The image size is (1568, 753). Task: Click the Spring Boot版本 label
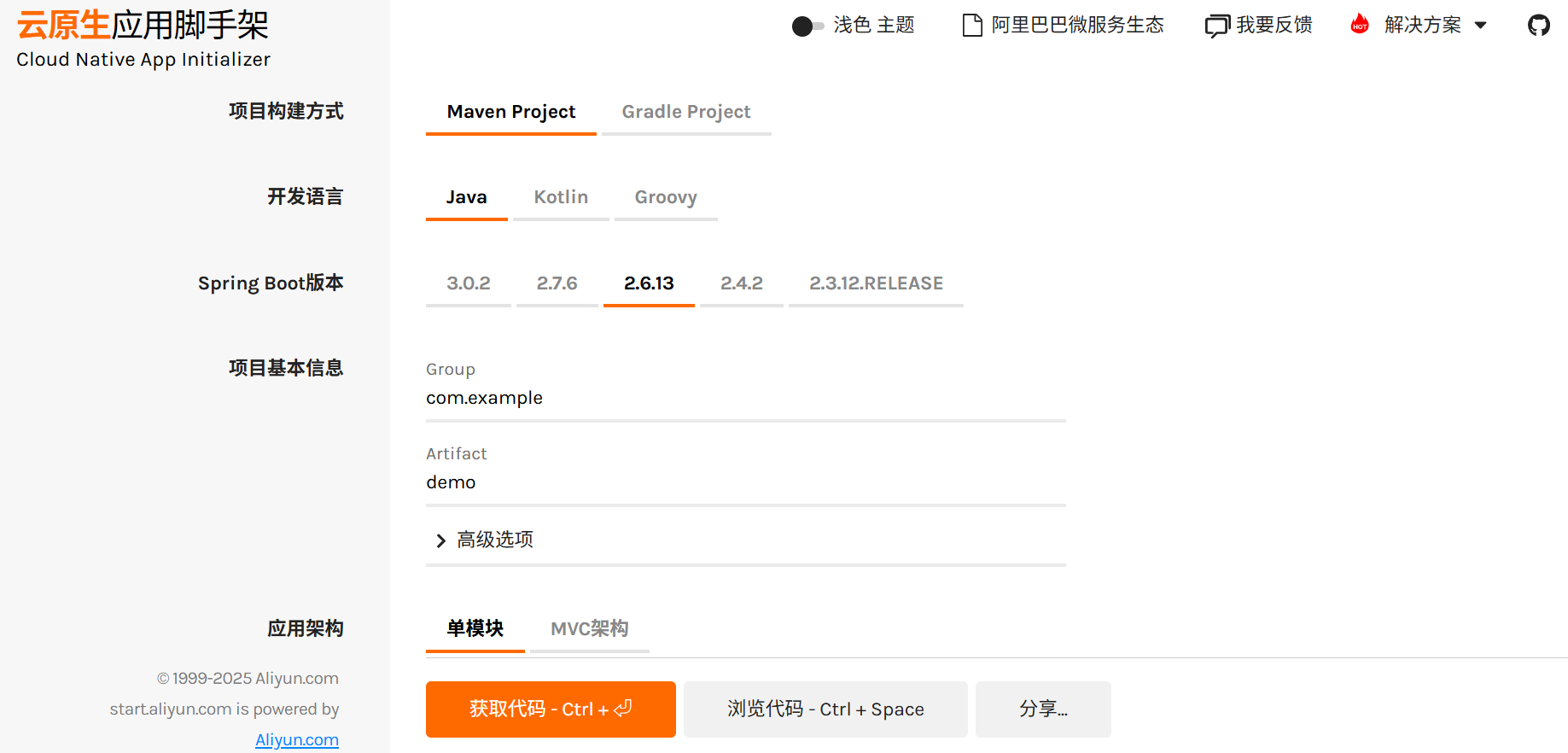[271, 283]
